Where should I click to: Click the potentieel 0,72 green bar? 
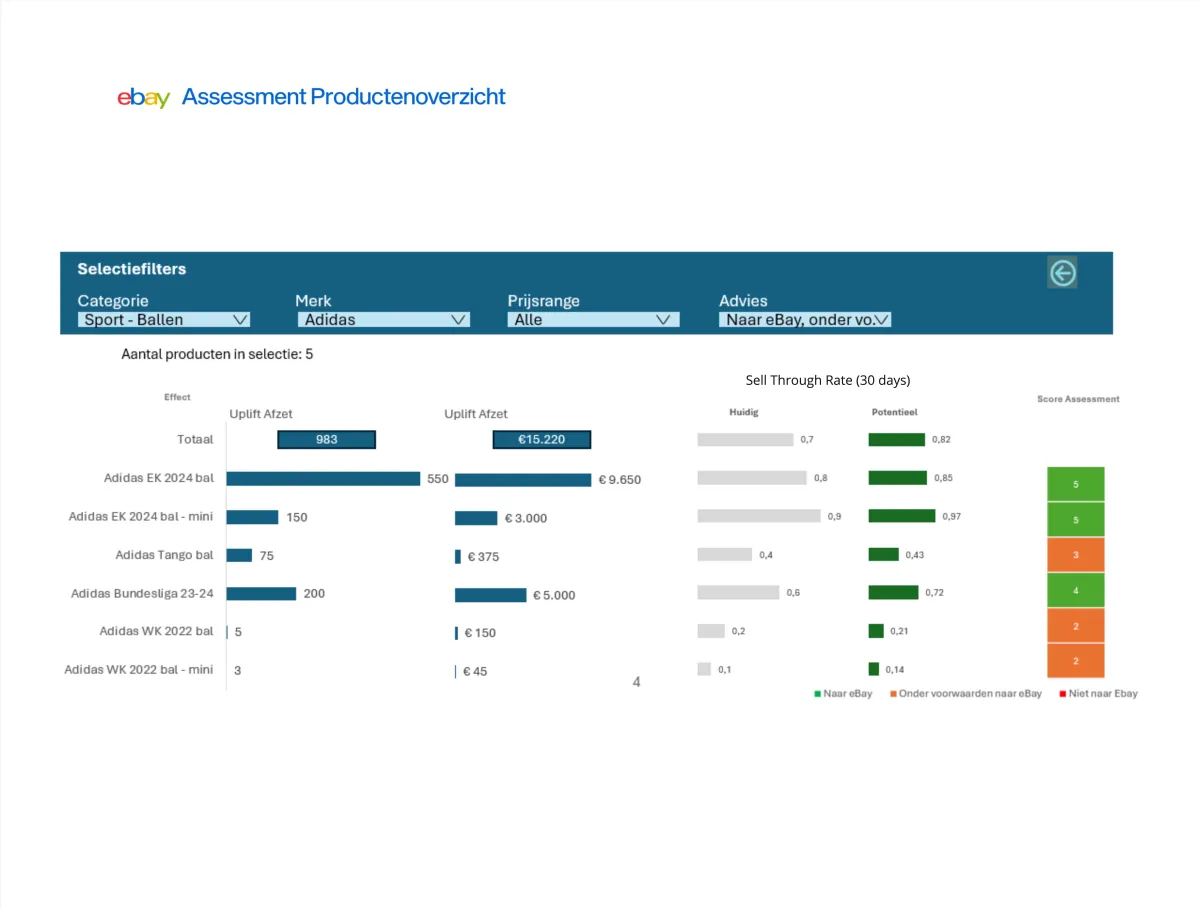(893, 593)
